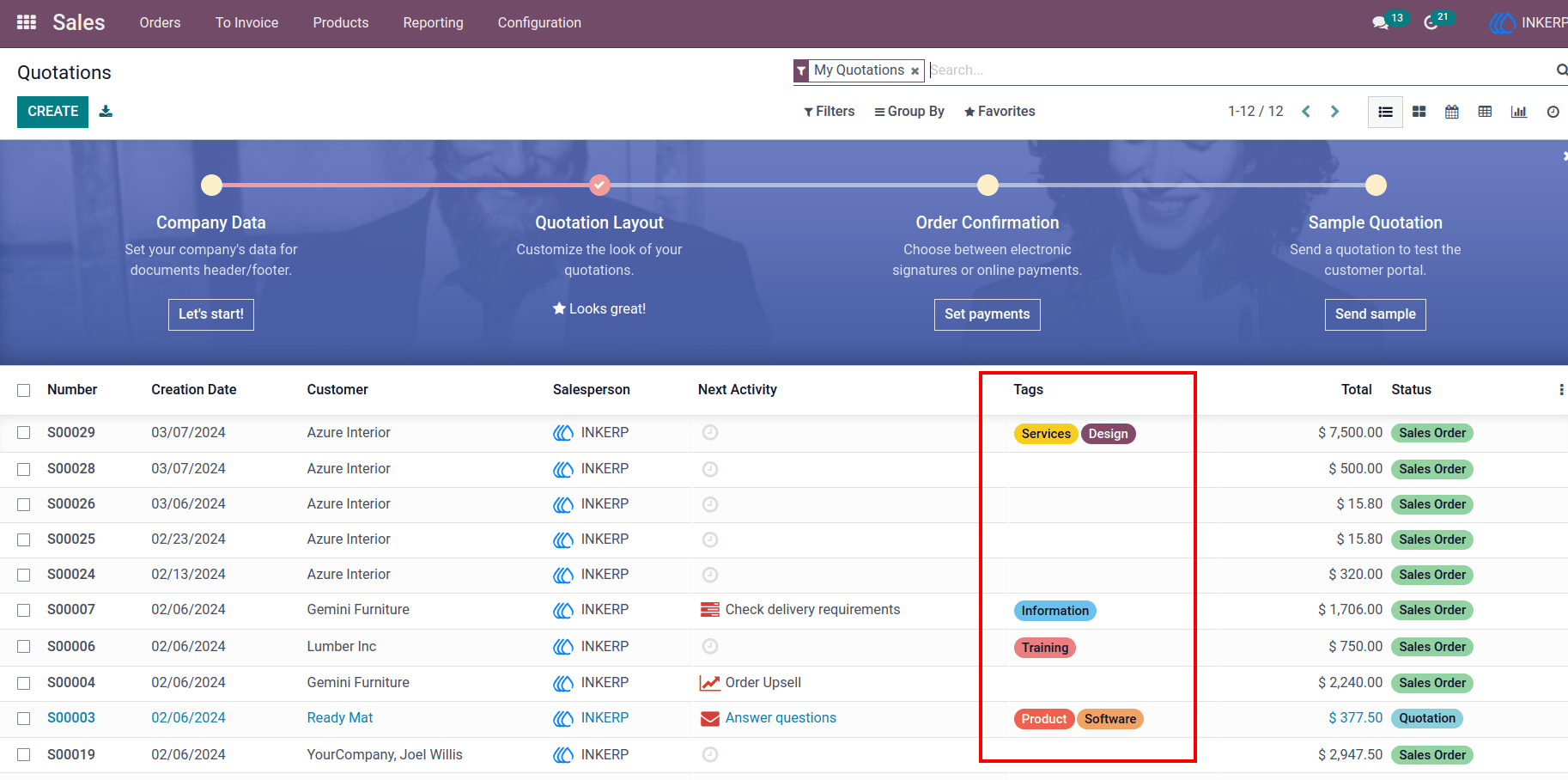Tick the checkbox for order S00003
Screen dimensions: 1568x780
24,718
